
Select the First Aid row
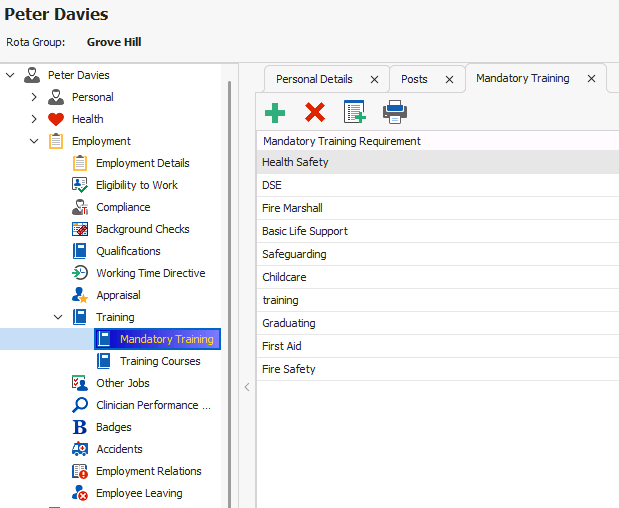pos(437,346)
